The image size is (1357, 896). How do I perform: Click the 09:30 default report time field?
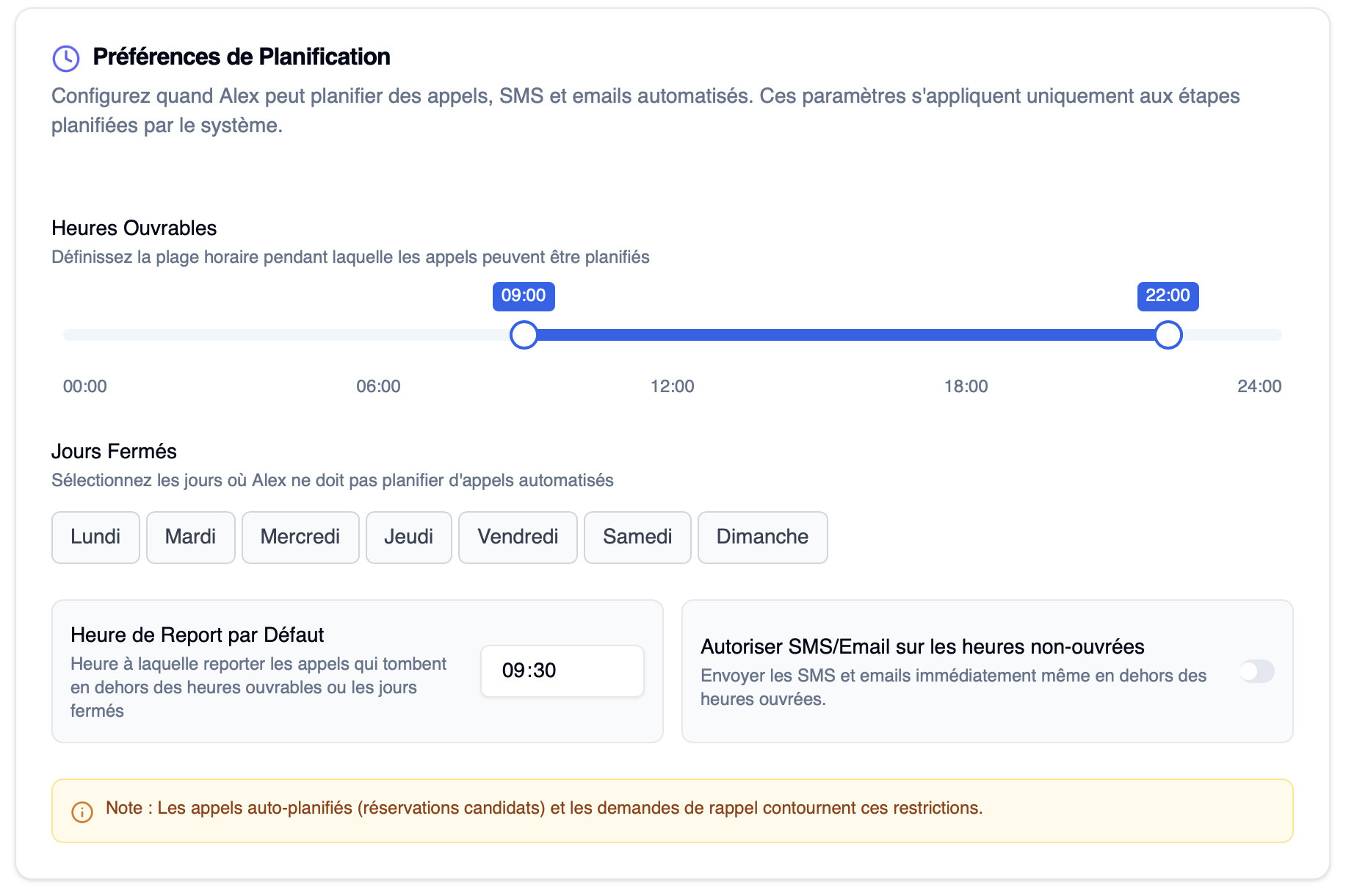(x=562, y=671)
